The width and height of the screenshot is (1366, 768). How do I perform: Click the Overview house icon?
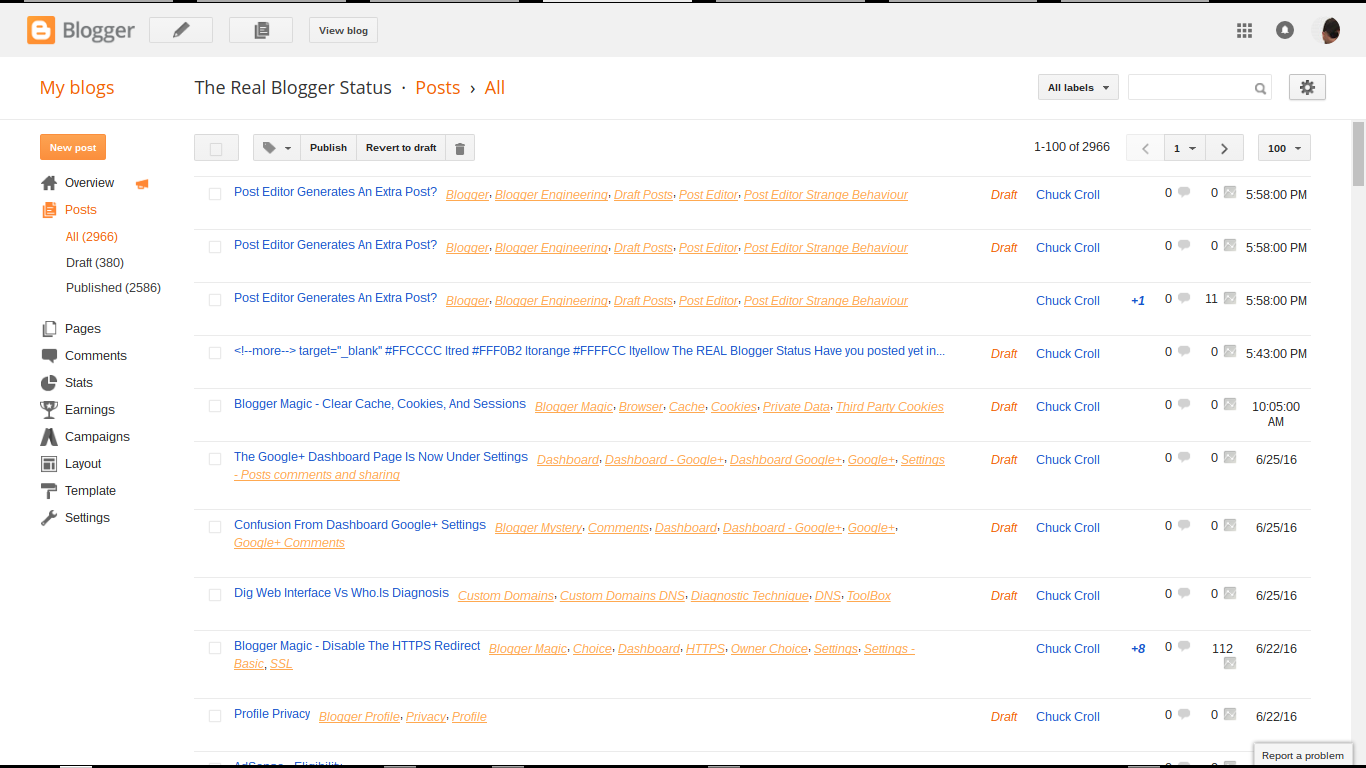tap(49, 183)
